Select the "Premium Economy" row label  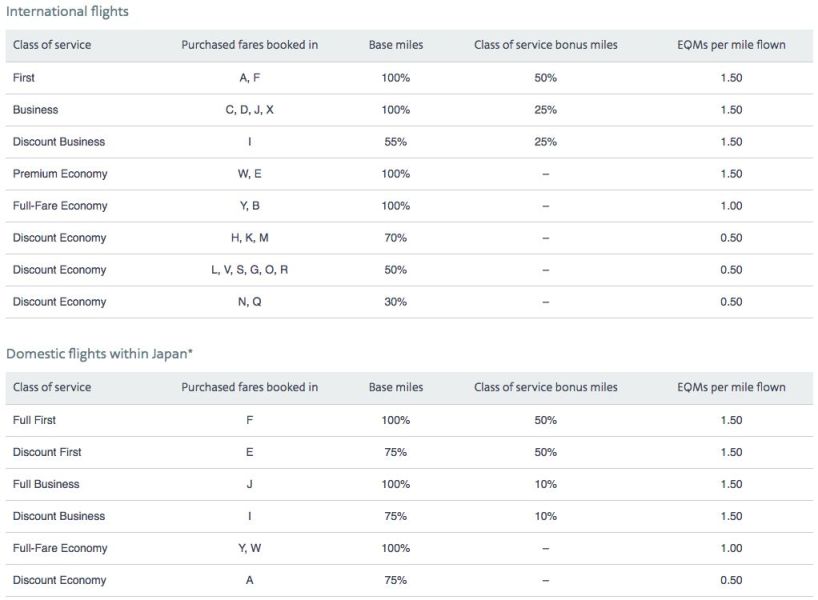[x=60, y=174]
